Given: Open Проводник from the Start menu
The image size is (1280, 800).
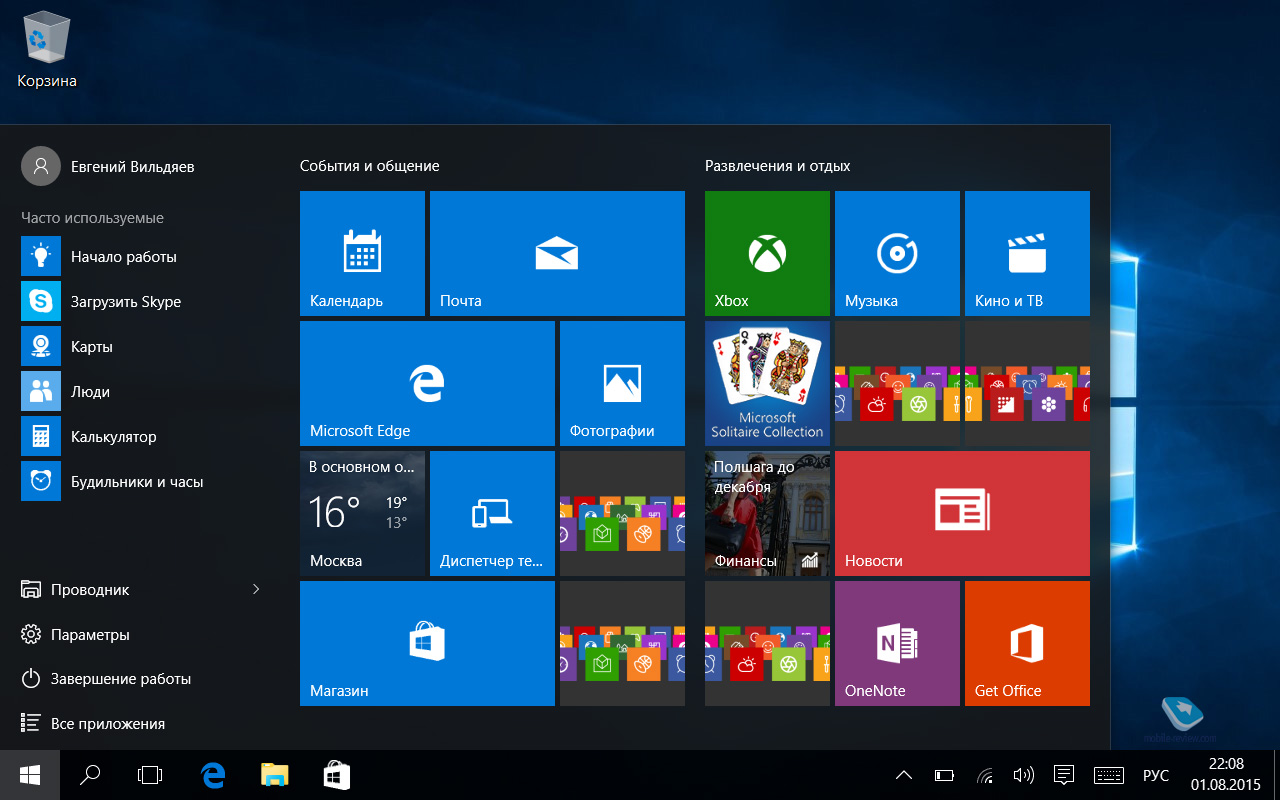Looking at the screenshot, I should (90, 590).
